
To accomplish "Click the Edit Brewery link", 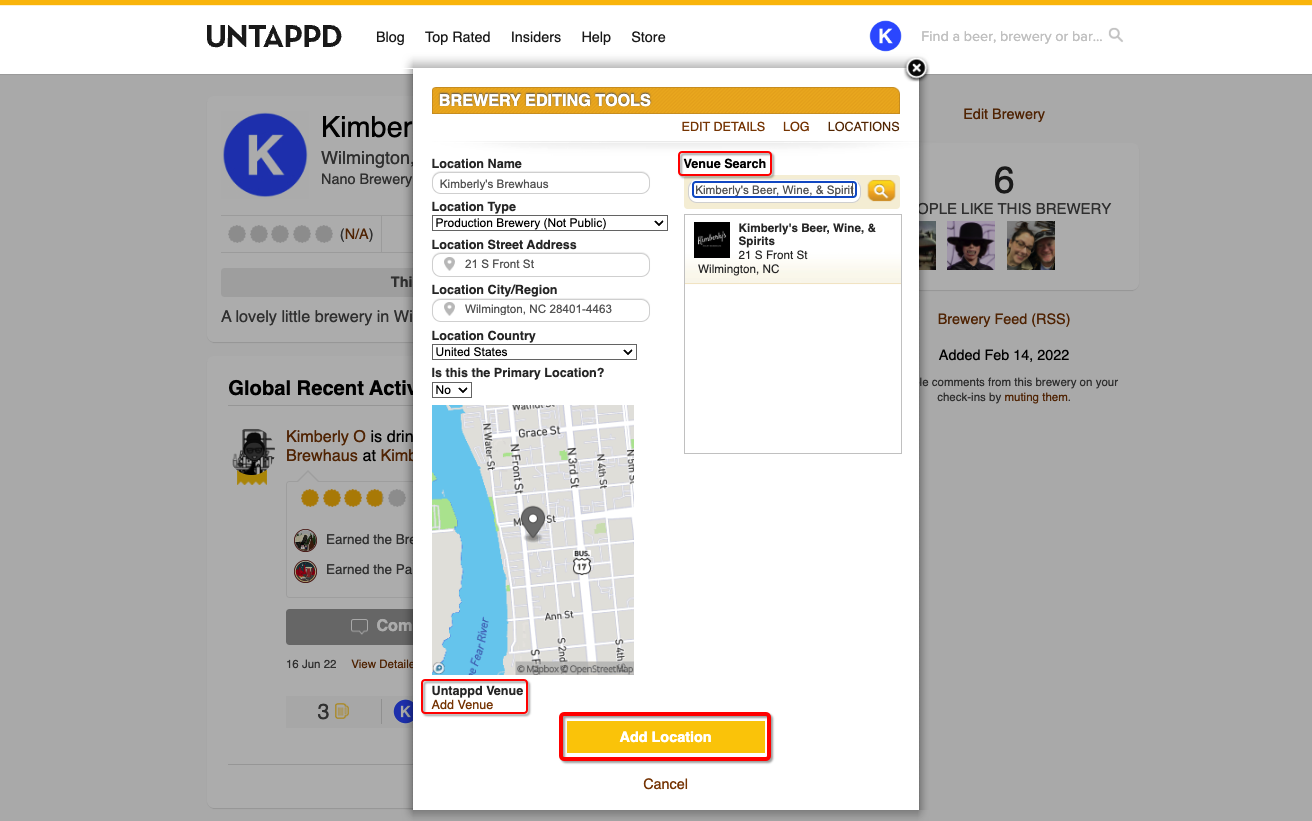I will click(x=1004, y=114).
